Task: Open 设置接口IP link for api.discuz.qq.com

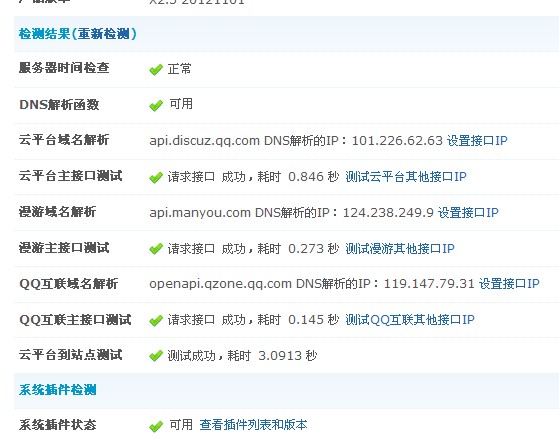Action: 477,141
